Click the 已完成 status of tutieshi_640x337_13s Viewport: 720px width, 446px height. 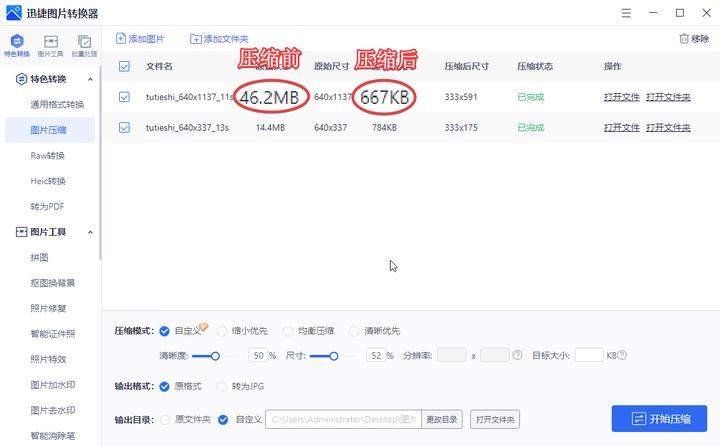pos(531,127)
